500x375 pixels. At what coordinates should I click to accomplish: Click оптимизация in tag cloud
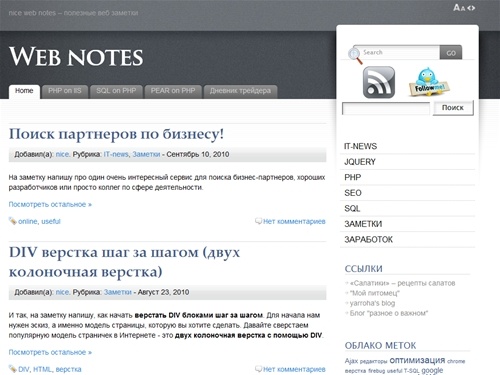(417, 360)
